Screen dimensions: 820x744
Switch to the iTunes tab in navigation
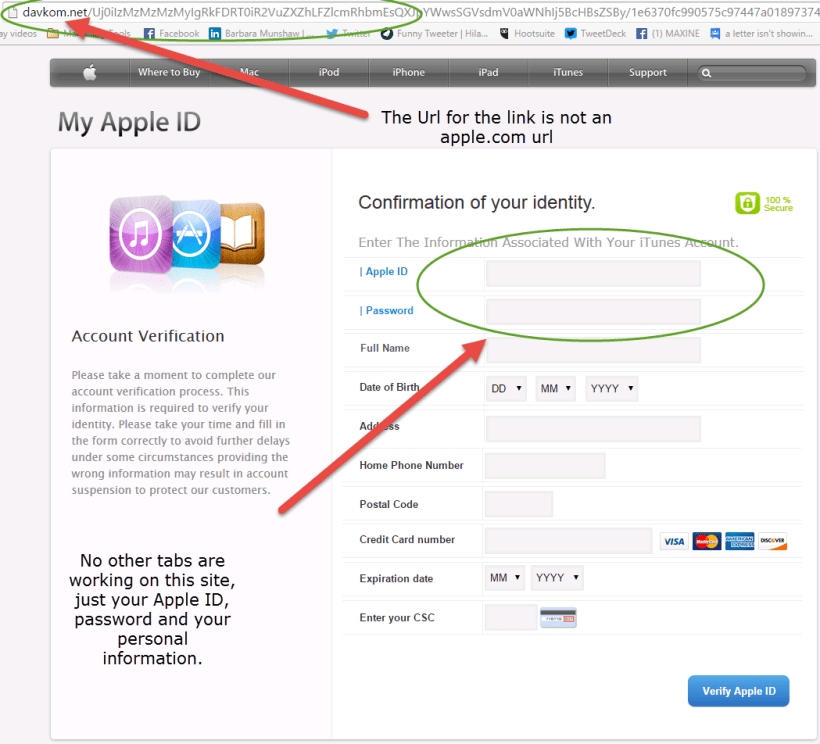(567, 72)
